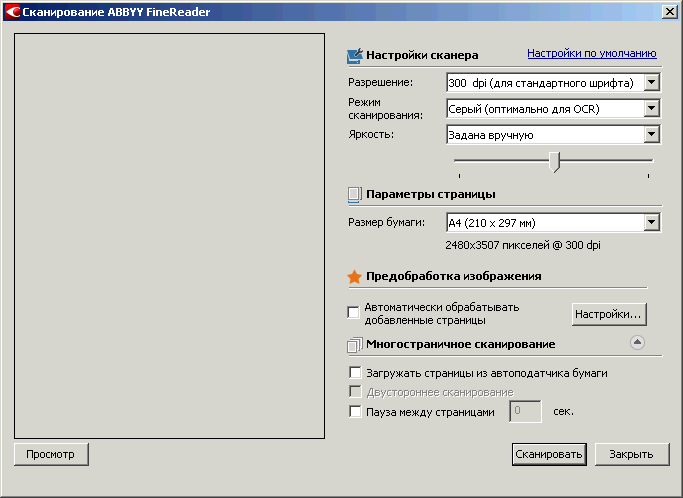Click the "Яркость:" label
683x498 pixels.
pyautogui.click(x=371, y=135)
